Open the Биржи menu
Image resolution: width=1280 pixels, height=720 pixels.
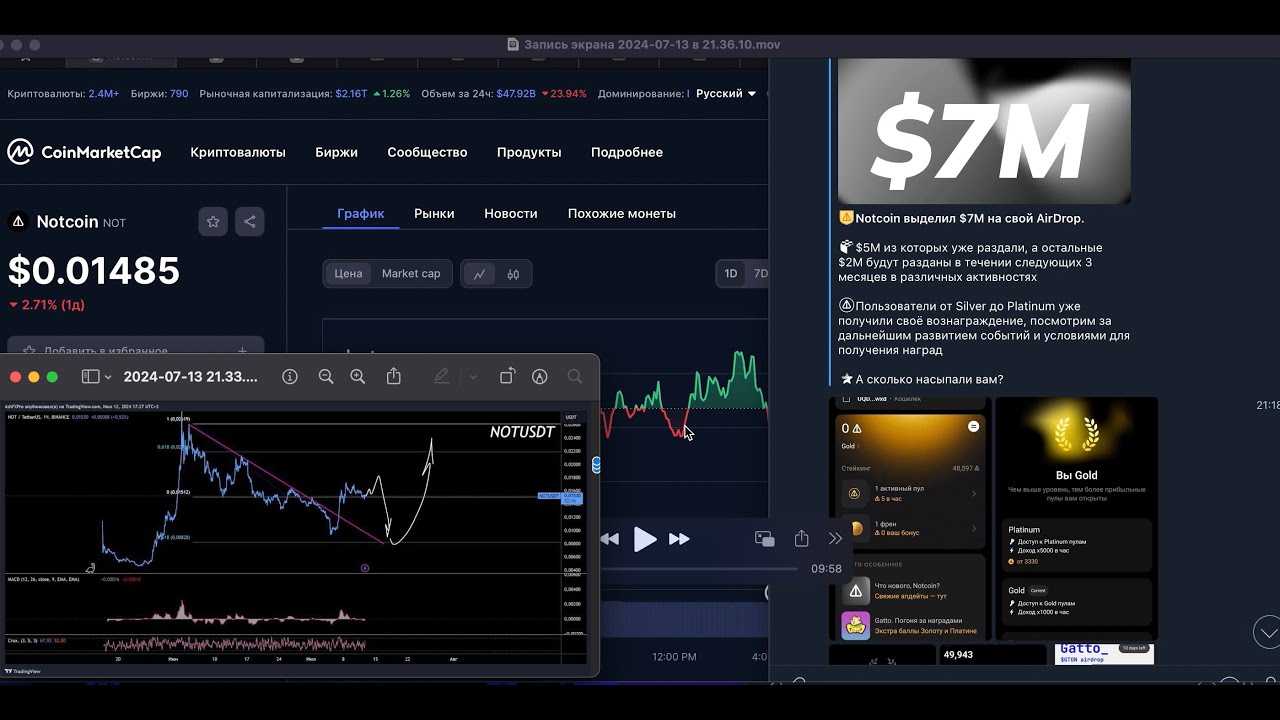coord(336,152)
